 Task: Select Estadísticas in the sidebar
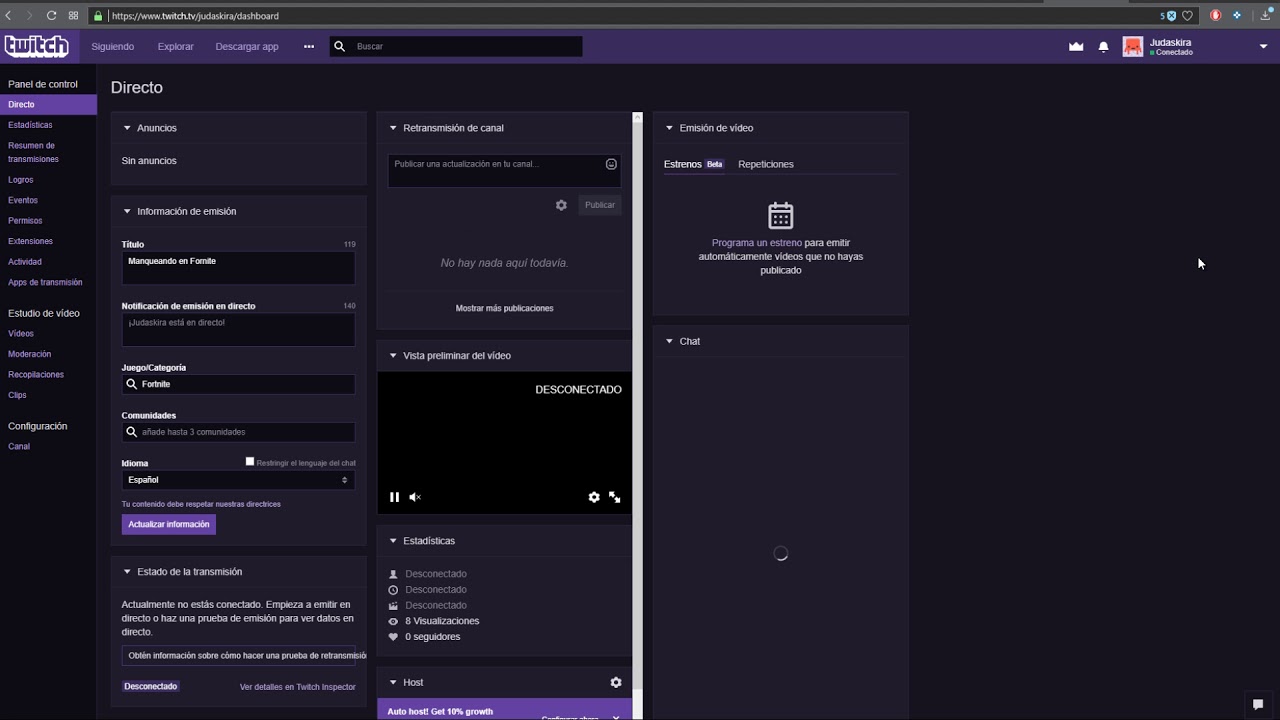(x=30, y=125)
